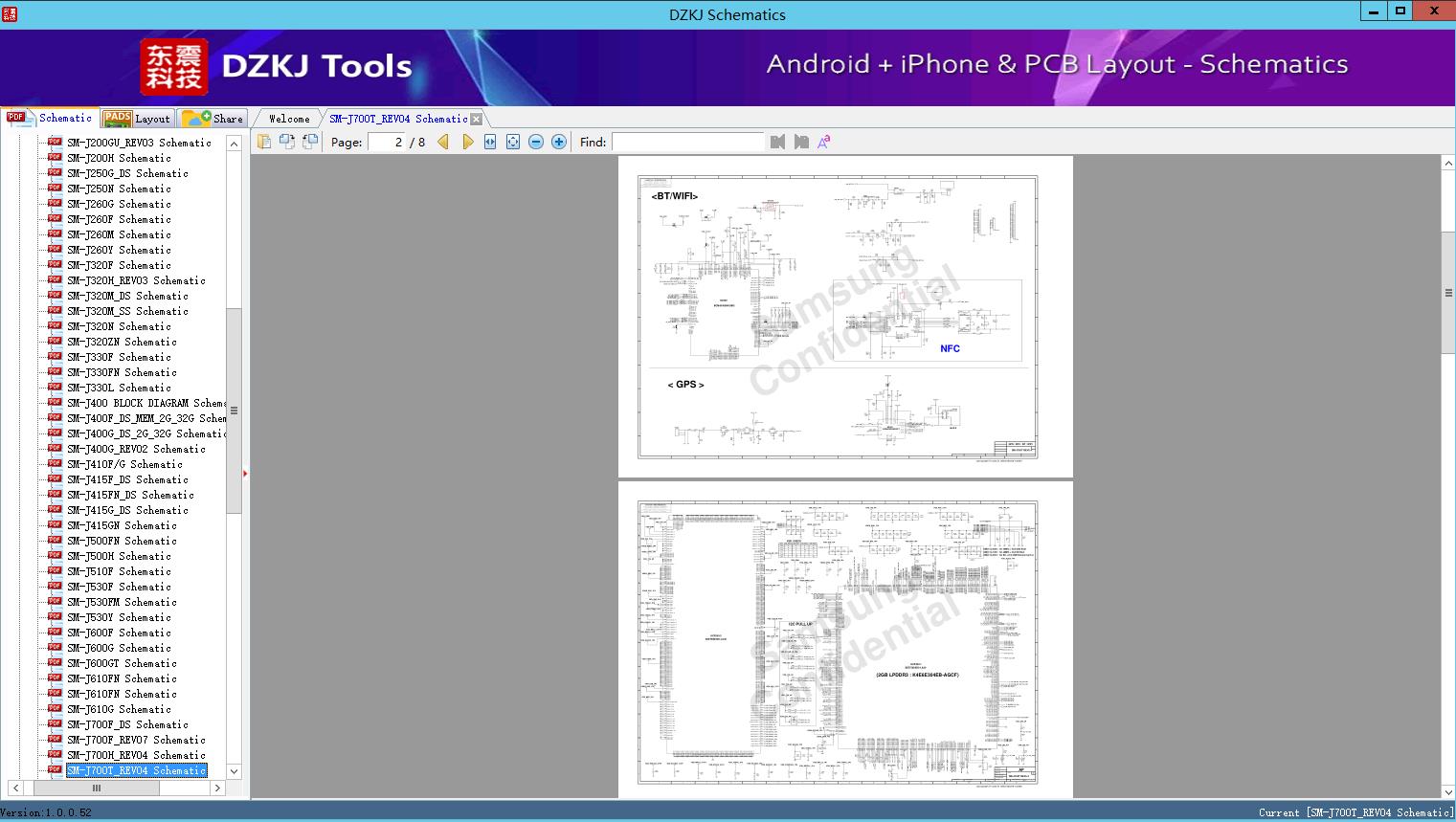The image size is (1456, 822).
Task: Open SM-J510F Schematic
Action: (x=119, y=571)
